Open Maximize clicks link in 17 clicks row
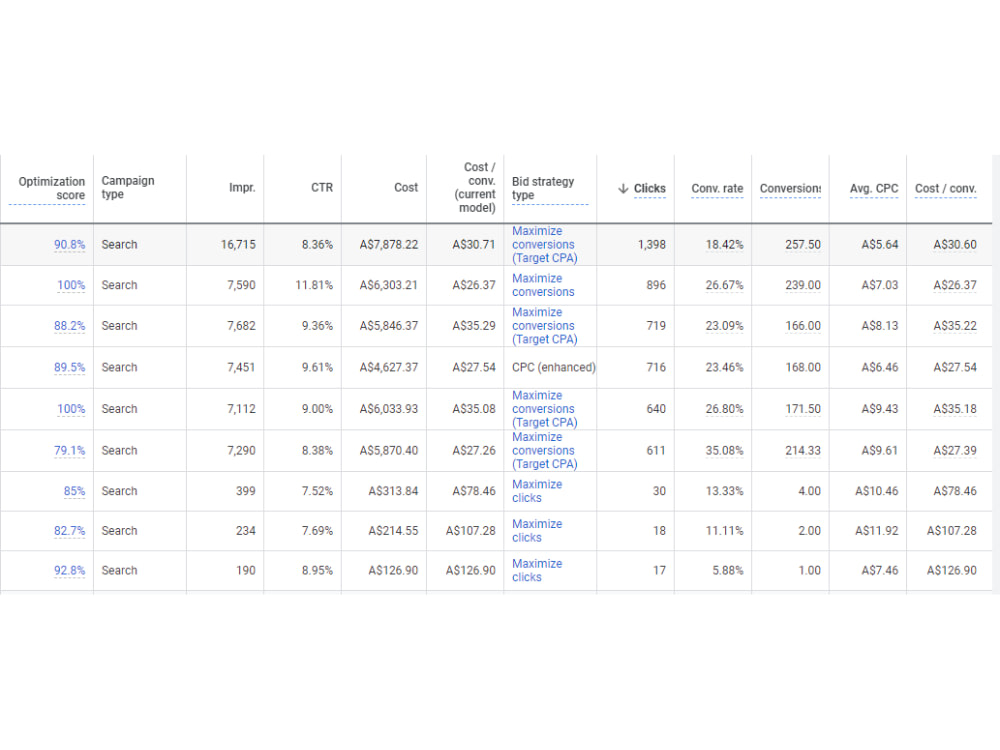 (x=537, y=570)
